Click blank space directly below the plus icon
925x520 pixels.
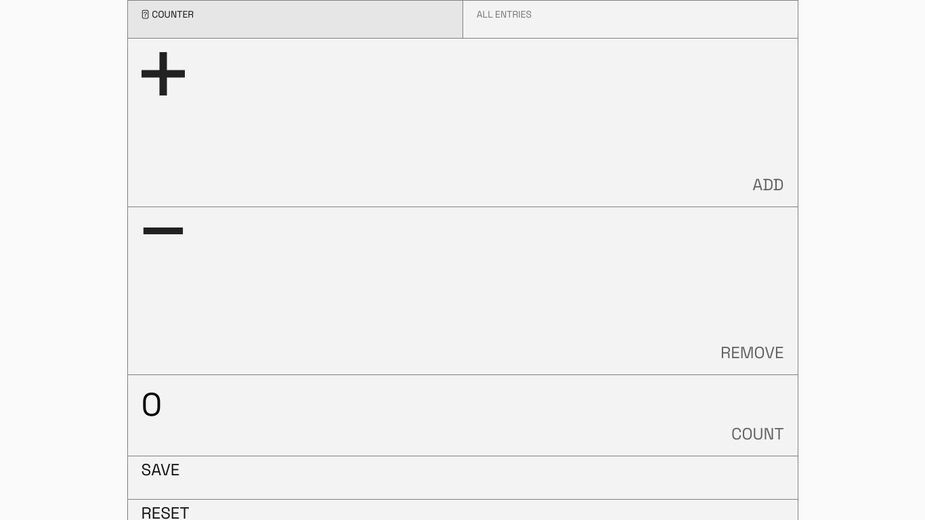click(x=163, y=148)
